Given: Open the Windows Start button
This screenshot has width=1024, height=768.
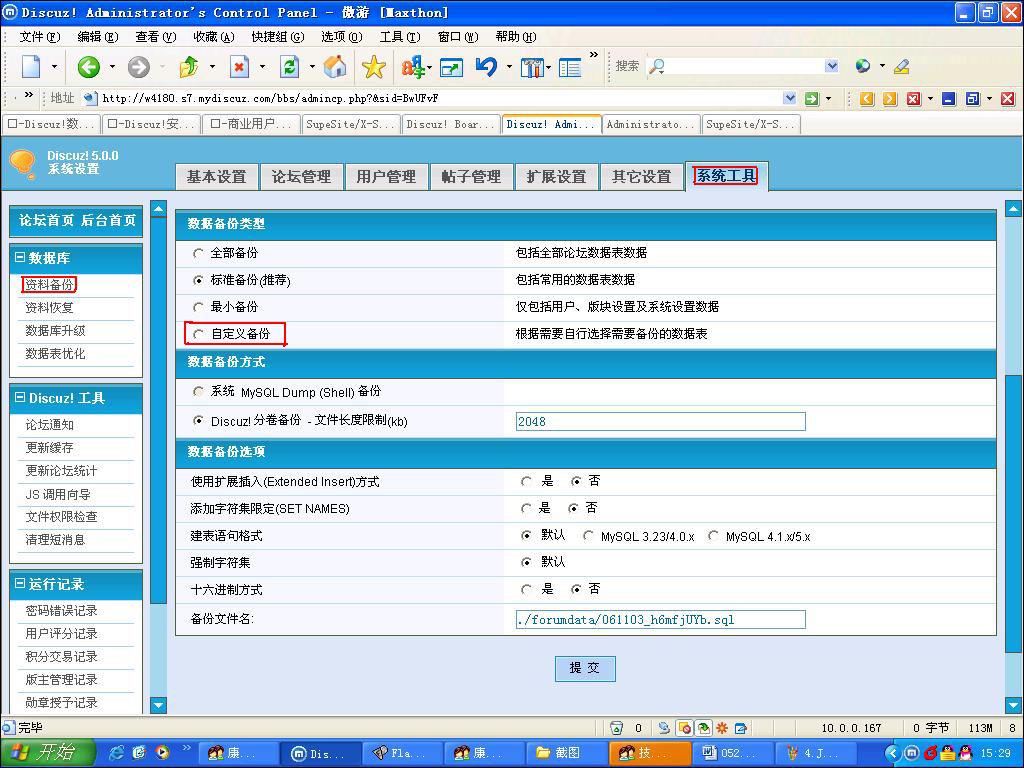Looking at the screenshot, I should 48,753.
